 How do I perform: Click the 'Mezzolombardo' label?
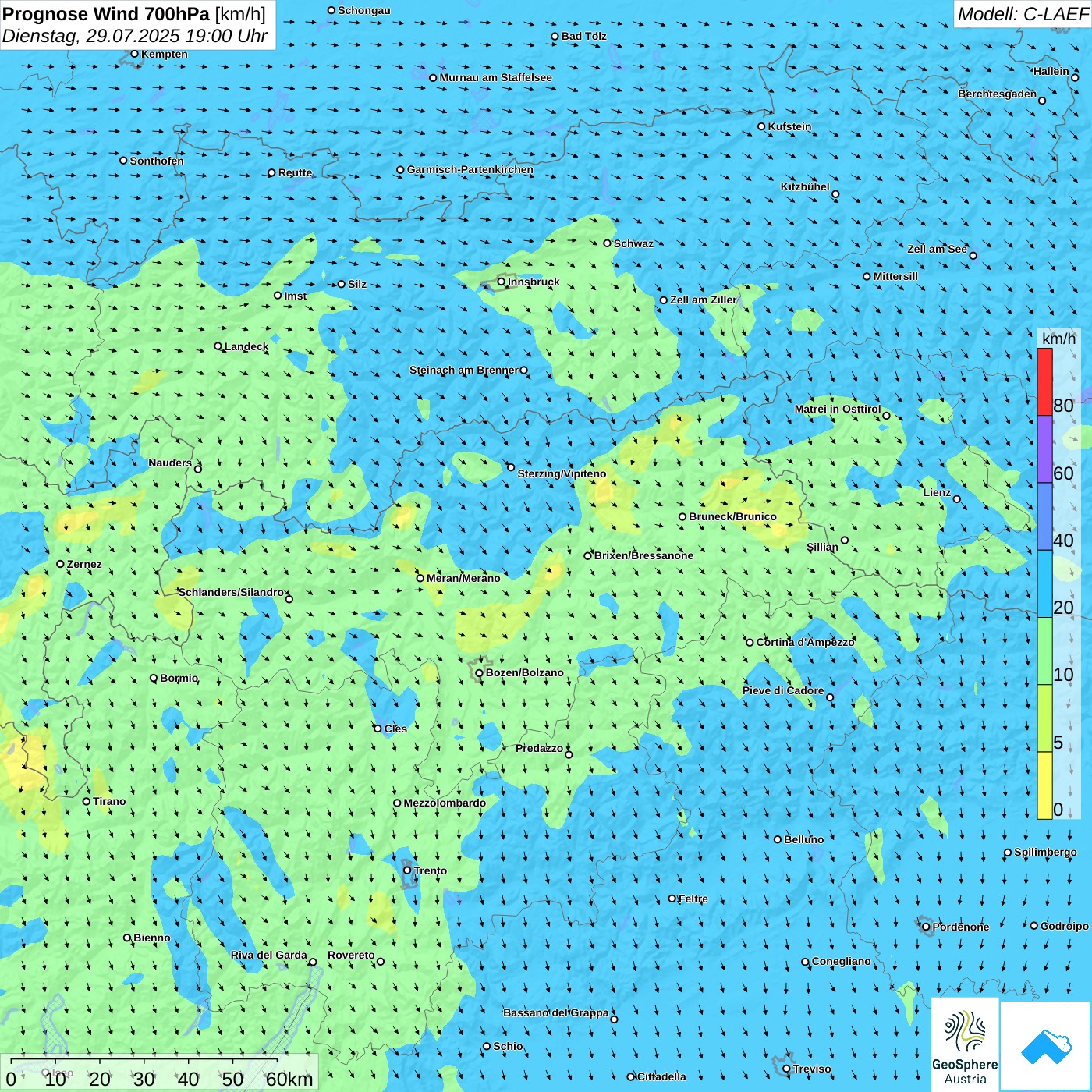445,803
